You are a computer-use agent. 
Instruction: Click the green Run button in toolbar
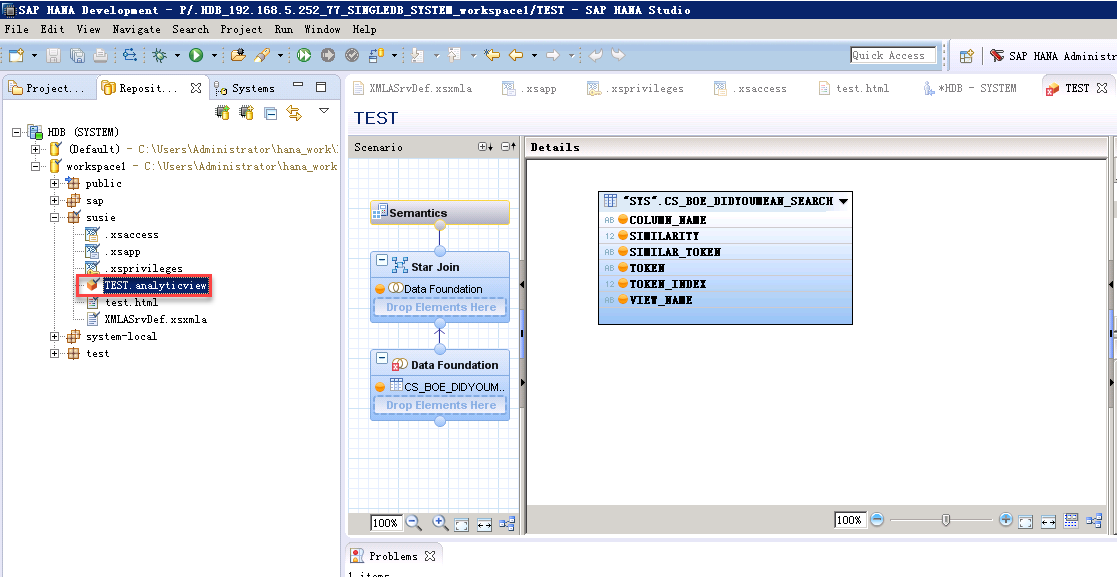[196, 56]
